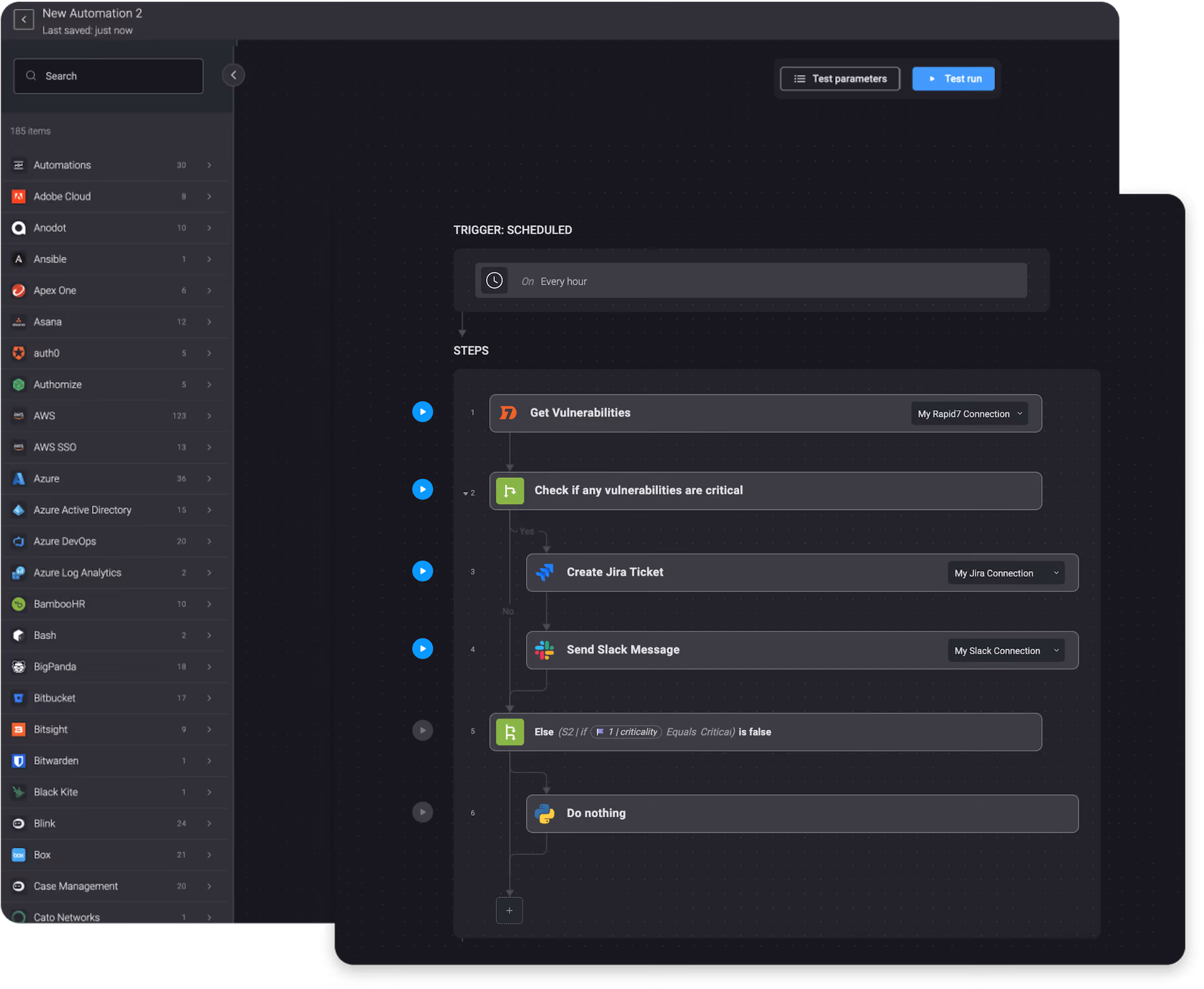
Task: Open the My Rapid7 Connection dropdown
Action: (x=970, y=414)
